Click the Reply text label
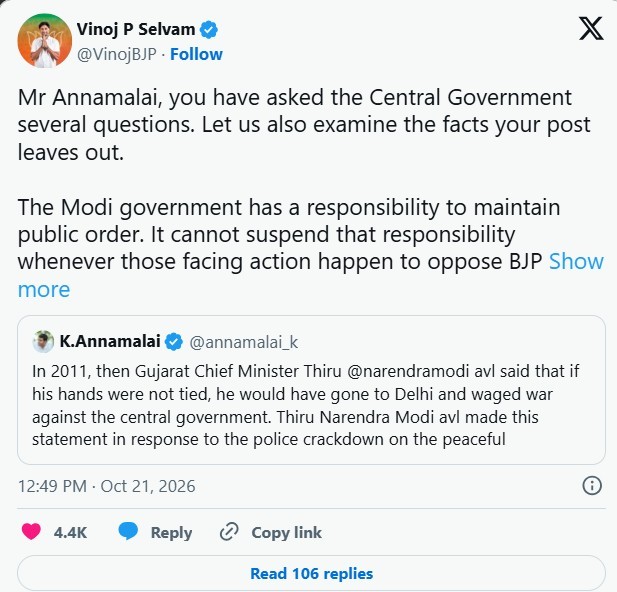The image size is (617, 592). coord(172,533)
